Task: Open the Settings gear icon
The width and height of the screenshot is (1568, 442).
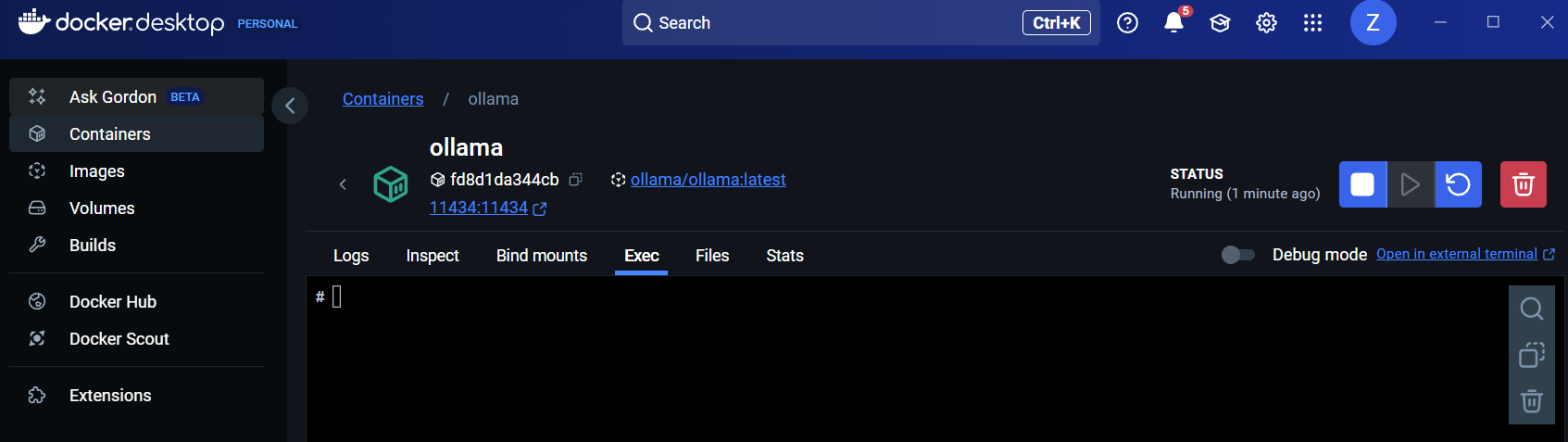Action: pos(1266,23)
